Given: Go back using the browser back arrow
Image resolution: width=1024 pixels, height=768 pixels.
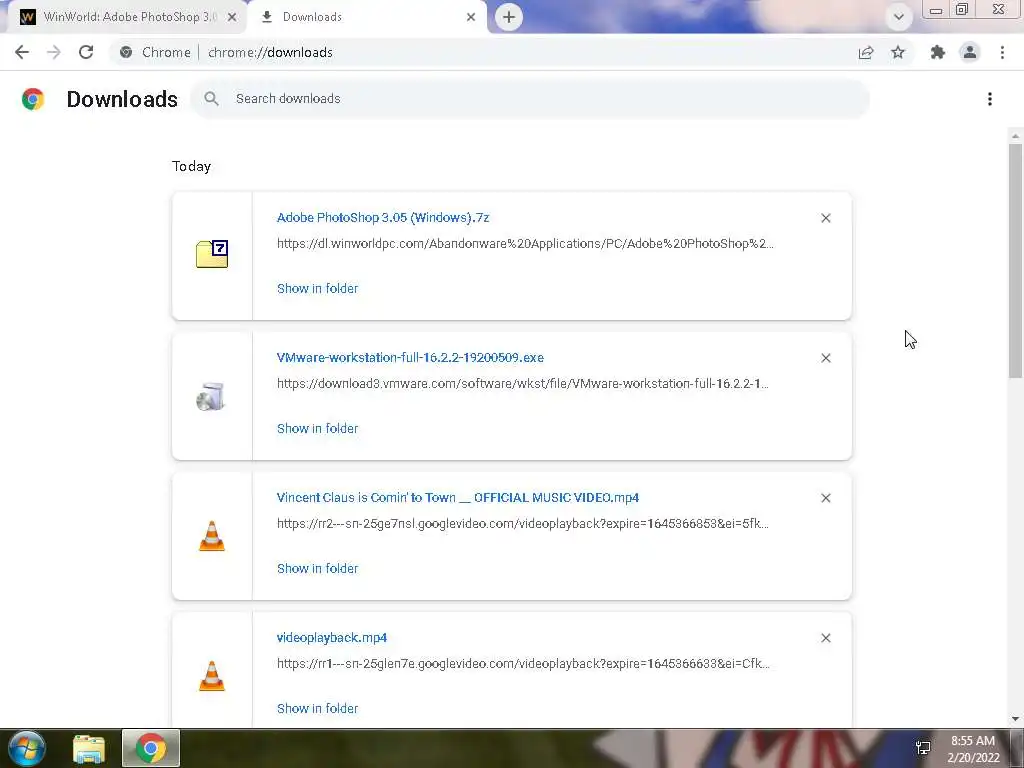Looking at the screenshot, I should point(22,52).
